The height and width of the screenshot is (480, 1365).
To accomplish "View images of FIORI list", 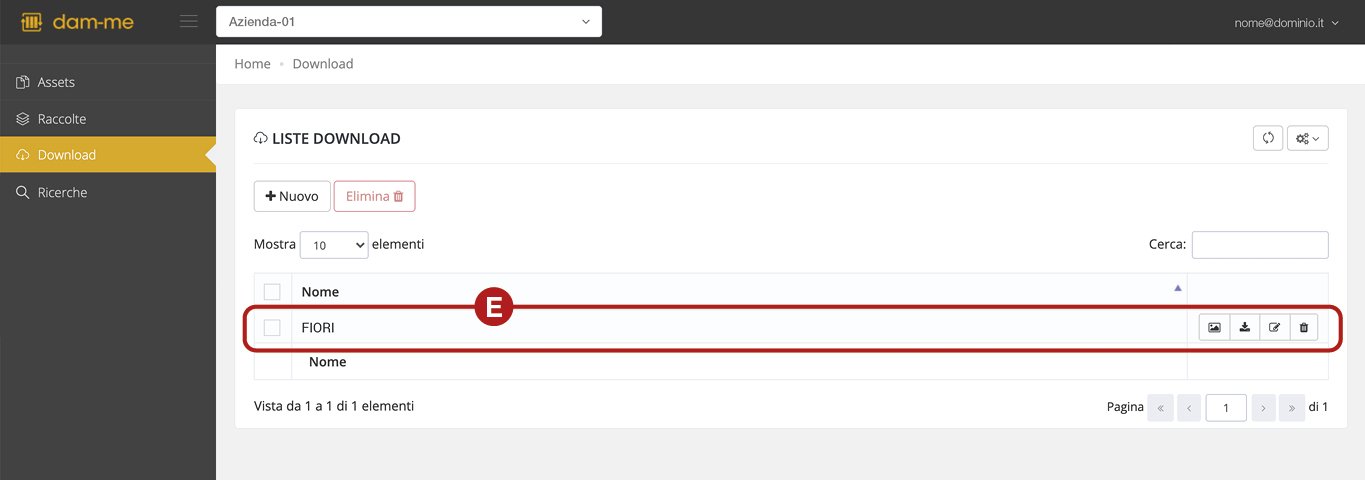I will click(x=1214, y=327).
